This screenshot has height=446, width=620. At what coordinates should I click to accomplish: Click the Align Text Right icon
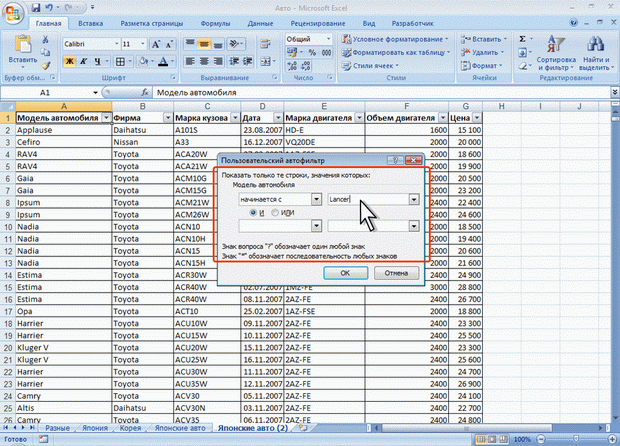(218, 61)
